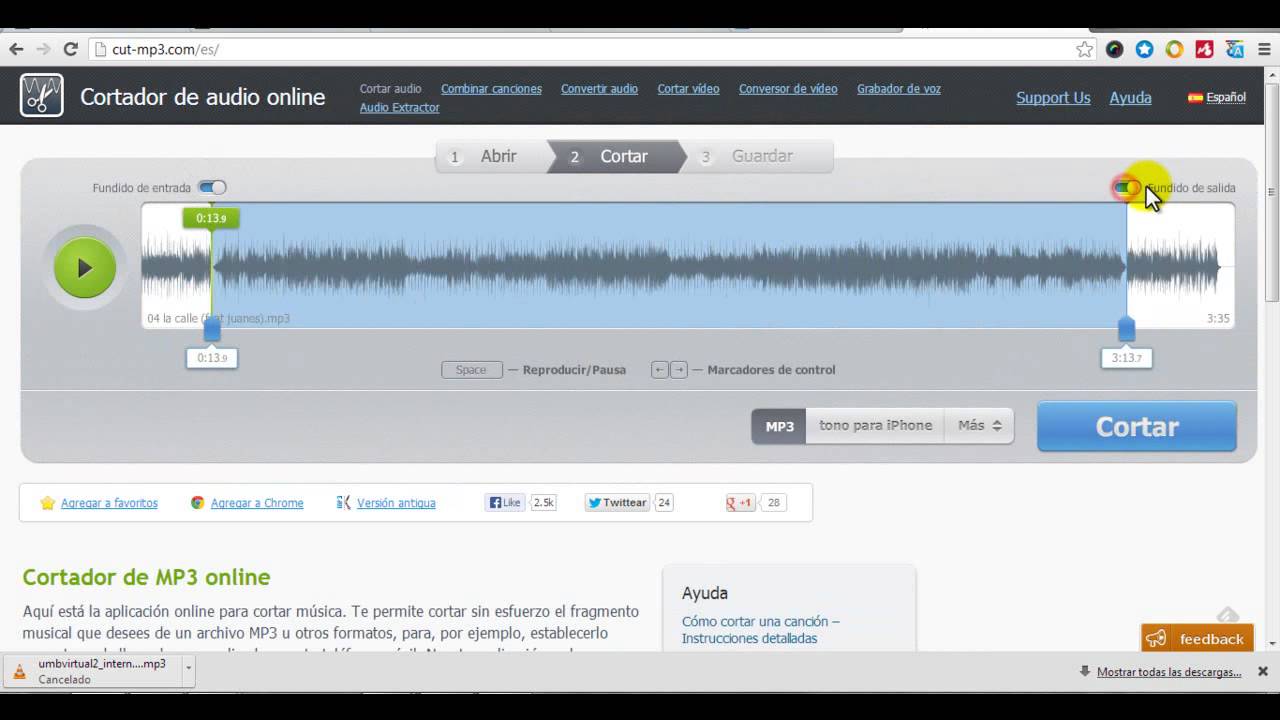The height and width of the screenshot is (720, 1280).
Task: Open the Grabador de voz link
Action: coord(899,89)
